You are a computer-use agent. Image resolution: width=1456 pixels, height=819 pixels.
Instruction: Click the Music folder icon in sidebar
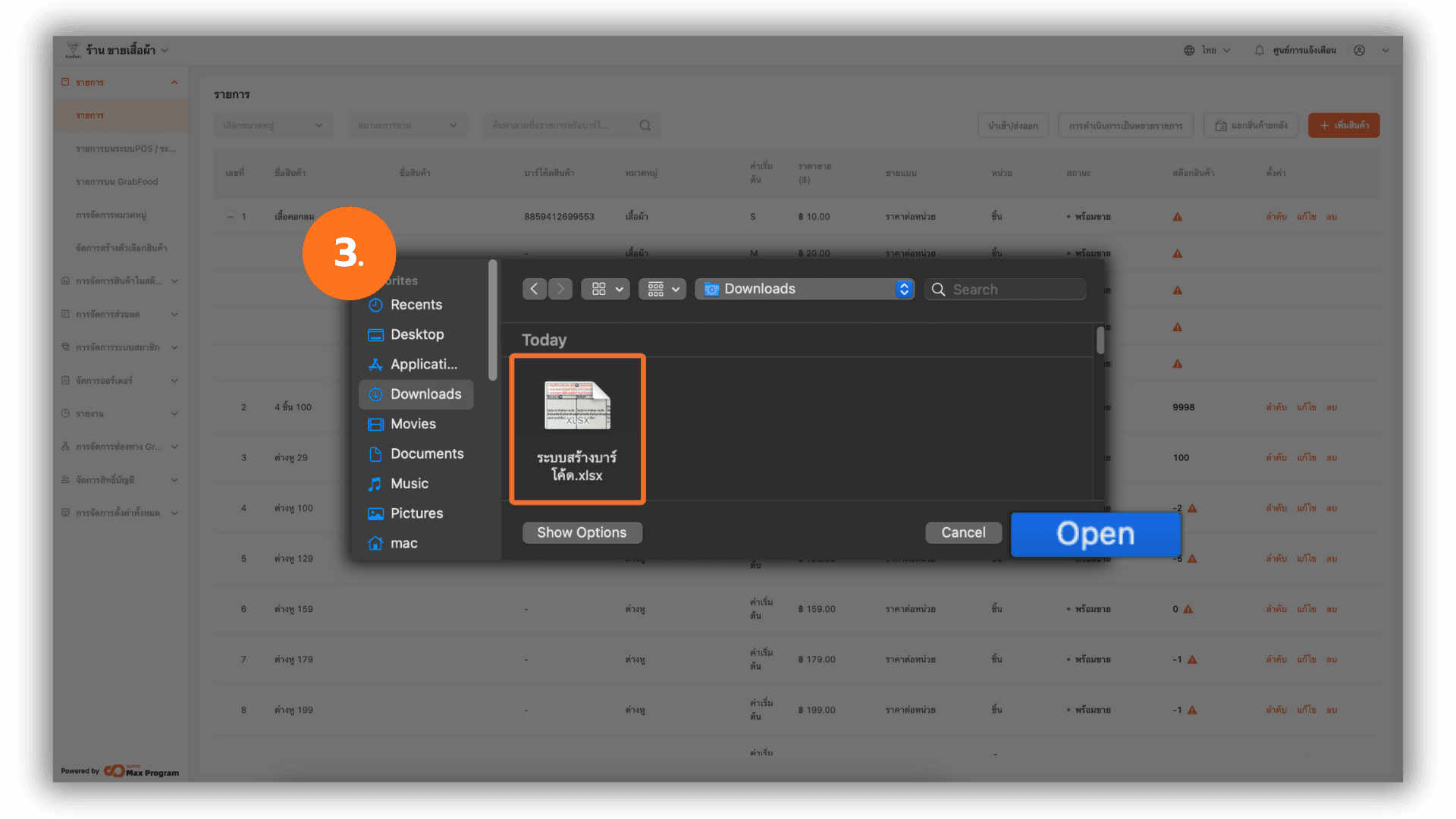(375, 484)
